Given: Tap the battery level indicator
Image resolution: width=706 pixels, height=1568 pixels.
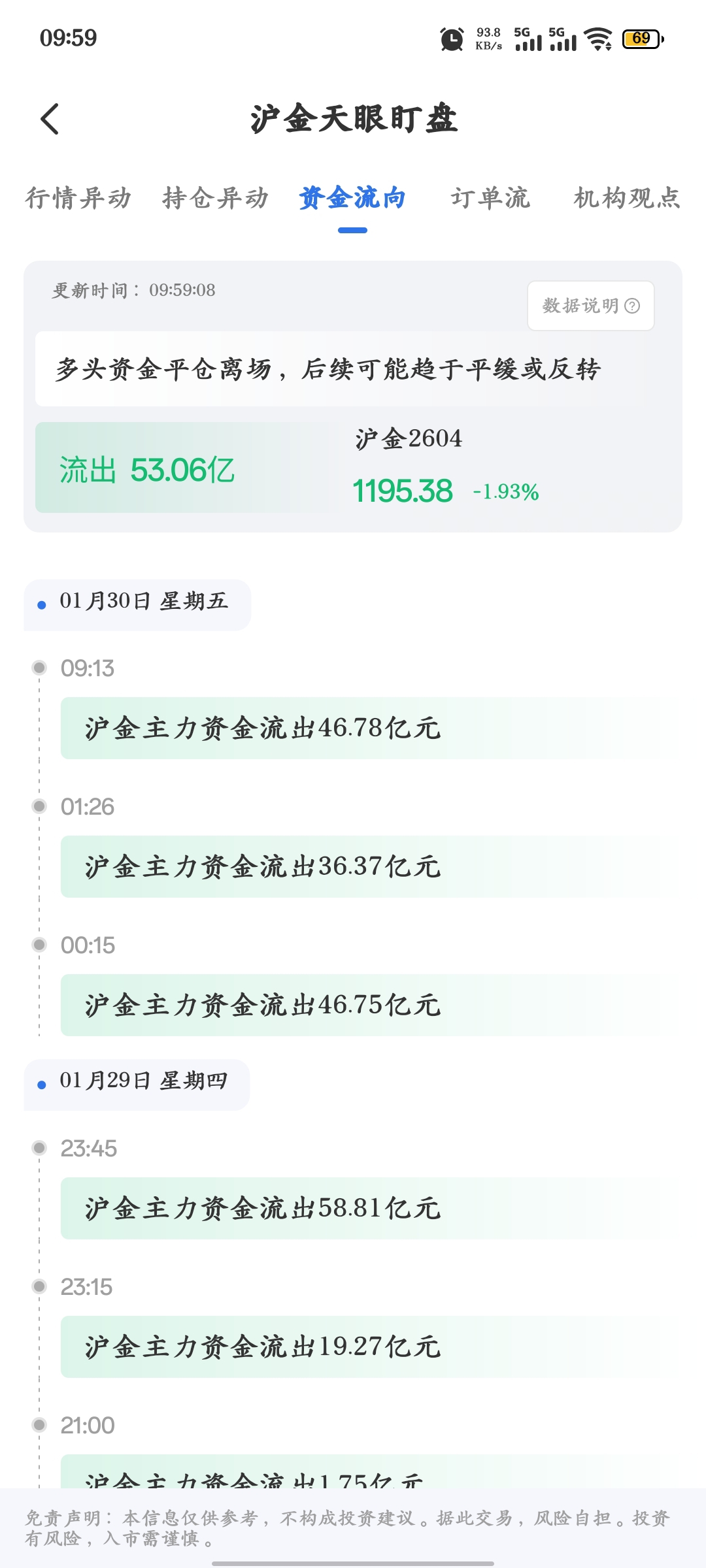Looking at the screenshot, I should point(643,39).
